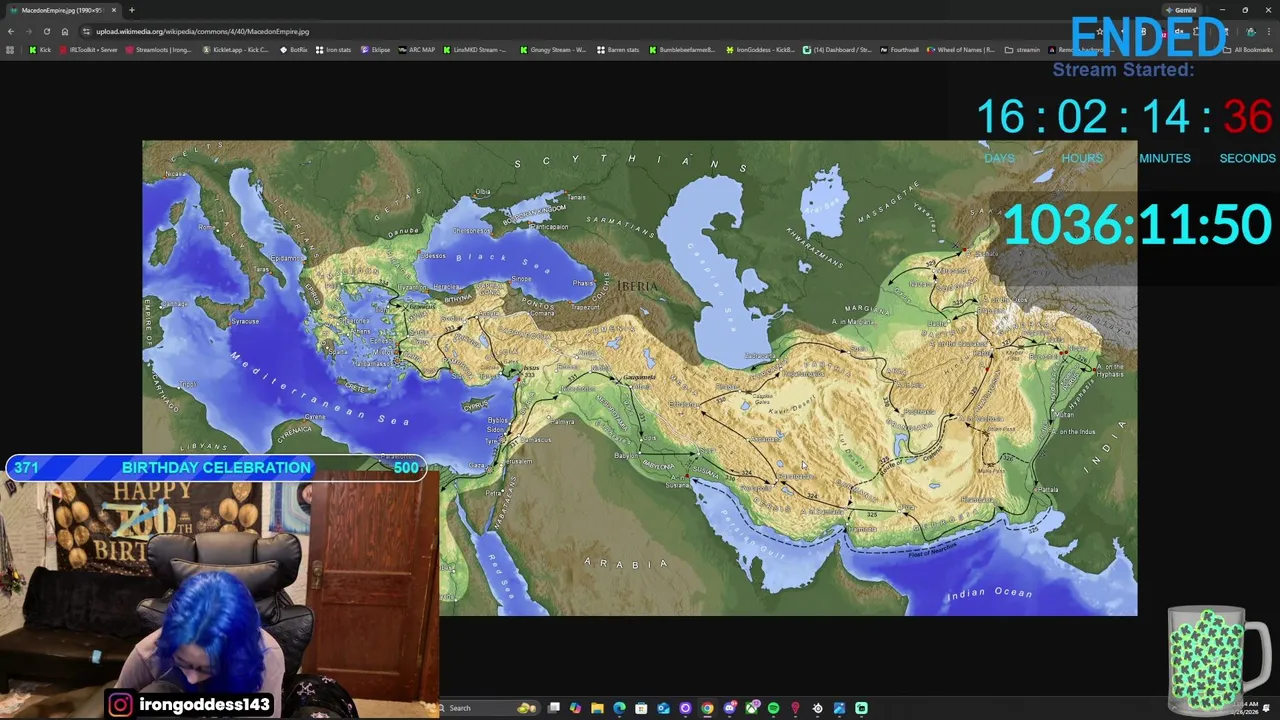Viewport: 1280px width, 720px height.
Task: Expand the All Bookmarks folder
Action: tap(1250, 50)
